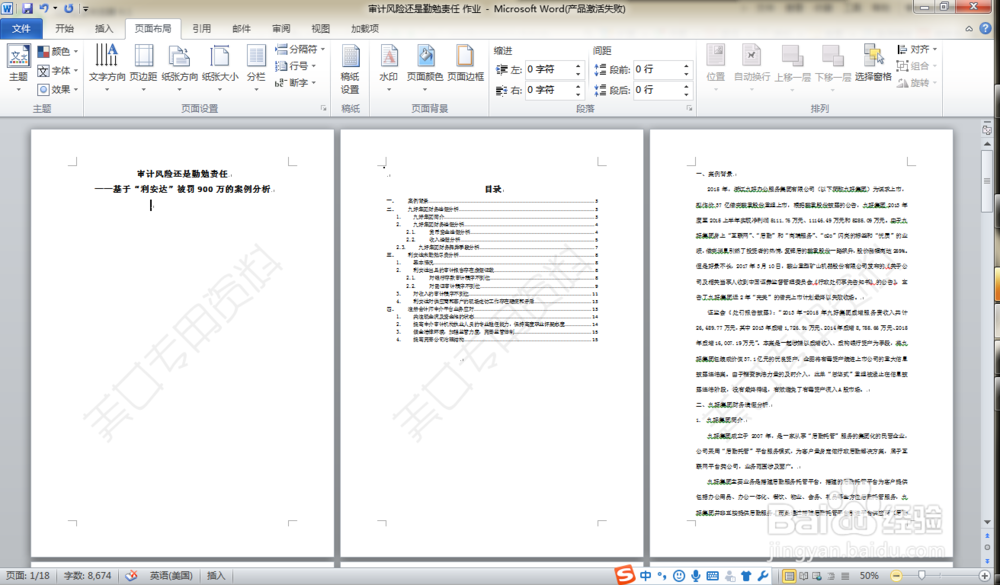1000x585 pixels.
Task: Click the 页面: 1/18 page indicator
Action: click(27, 575)
